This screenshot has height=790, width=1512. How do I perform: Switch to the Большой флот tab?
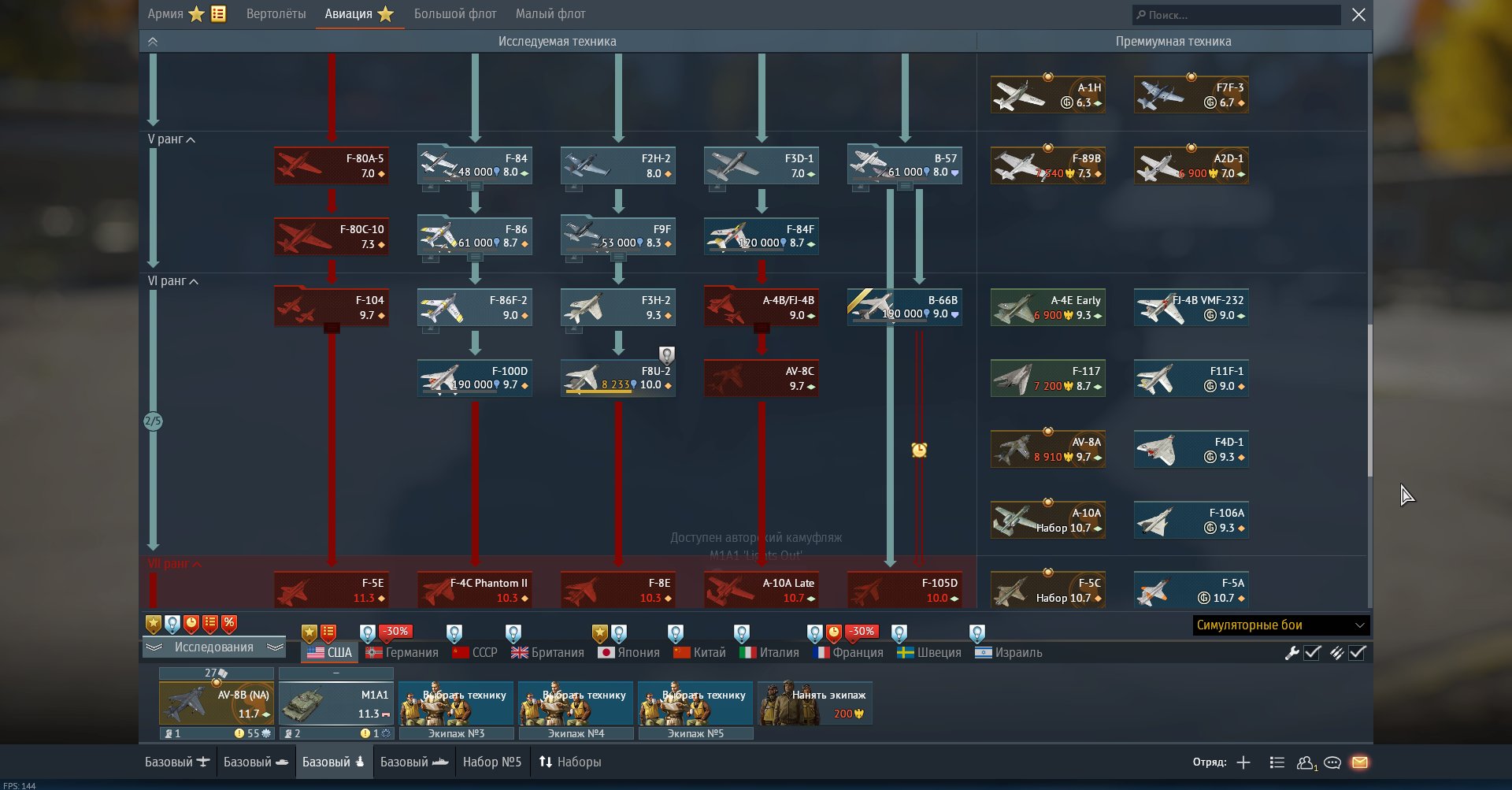point(455,14)
